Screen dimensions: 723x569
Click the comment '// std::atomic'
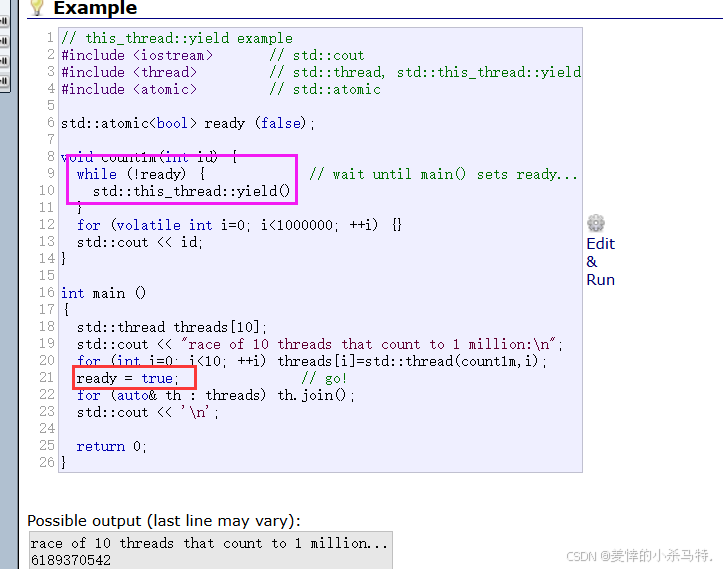point(325,89)
